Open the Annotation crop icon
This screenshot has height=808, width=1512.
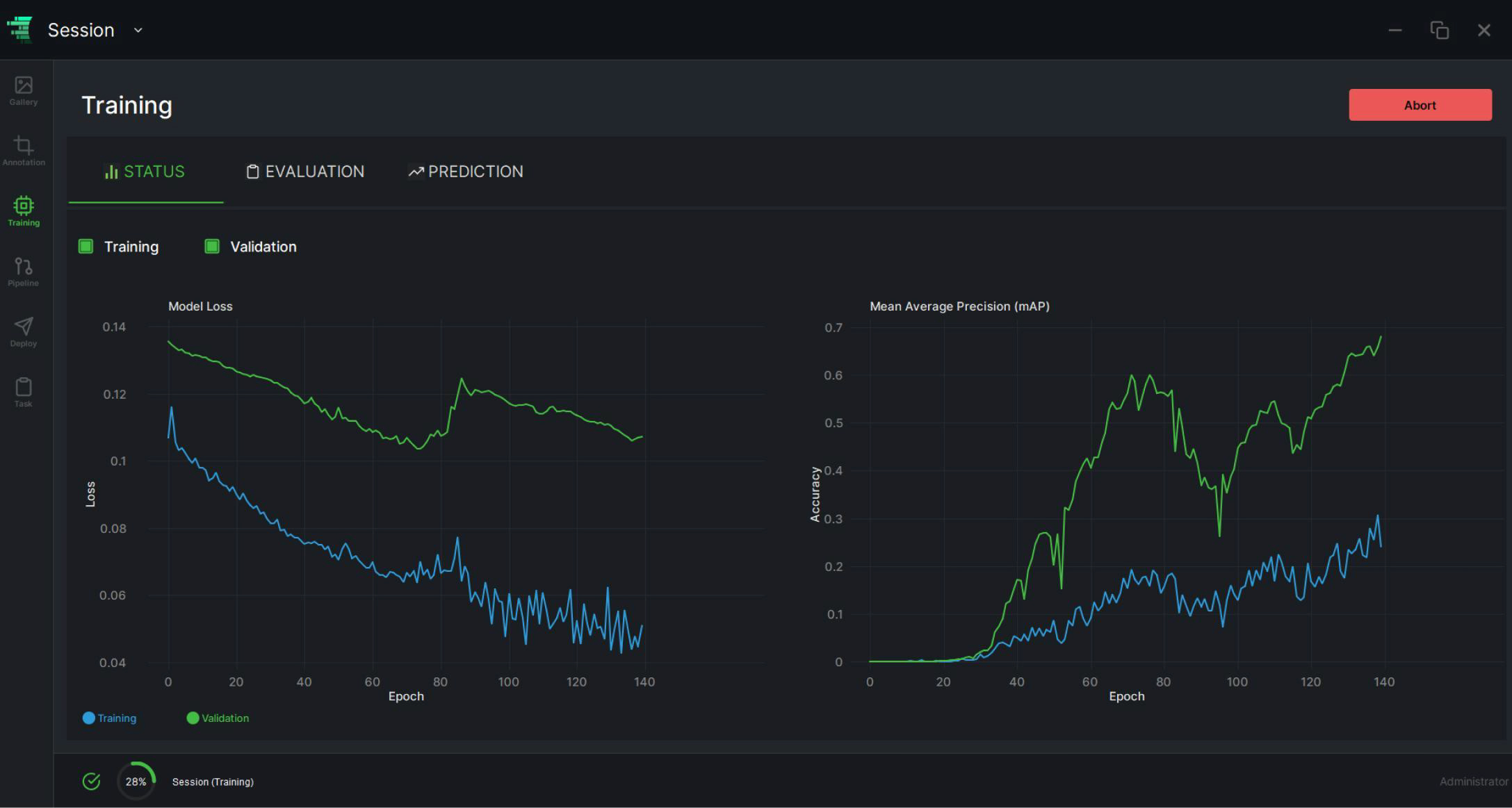tap(24, 151)
